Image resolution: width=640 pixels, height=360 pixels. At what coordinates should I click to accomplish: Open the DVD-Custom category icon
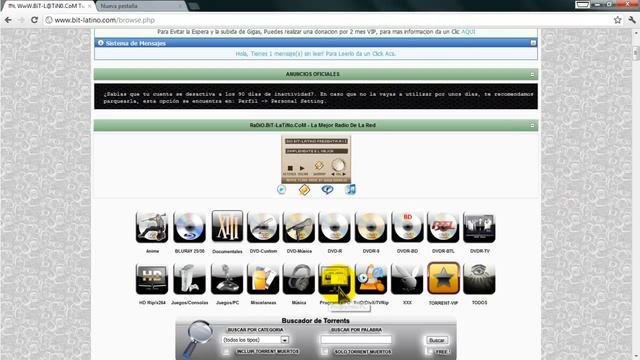(x=263, y=227)
